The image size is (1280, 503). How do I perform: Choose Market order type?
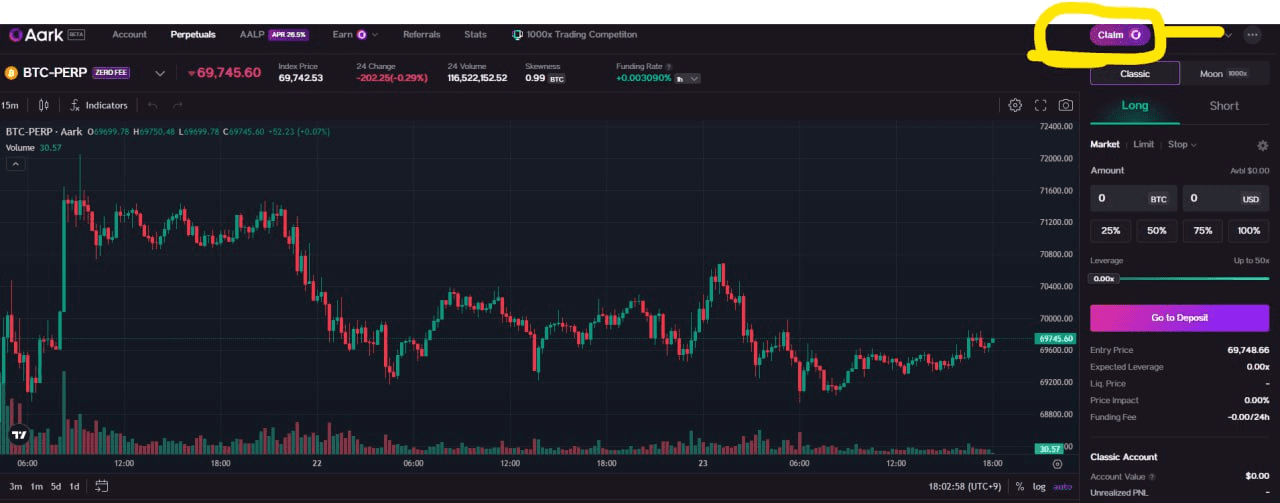point(1104,145)
